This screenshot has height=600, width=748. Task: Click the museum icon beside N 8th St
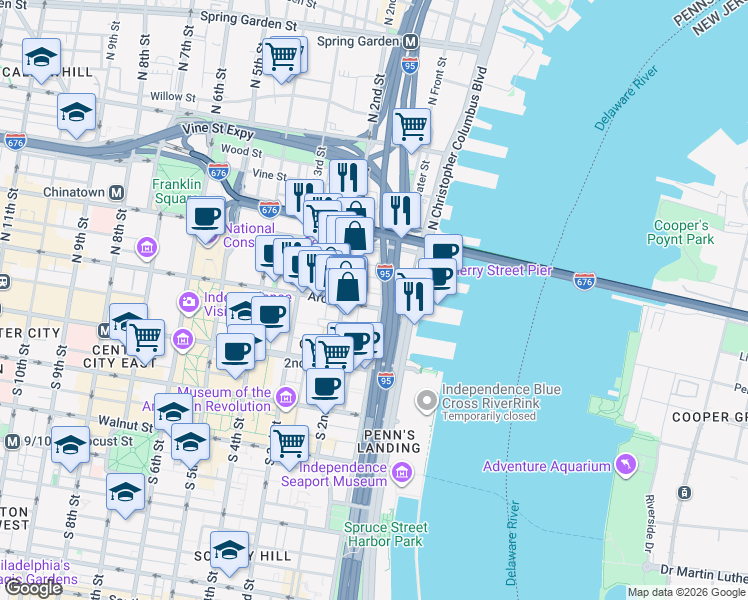[147, 248]
